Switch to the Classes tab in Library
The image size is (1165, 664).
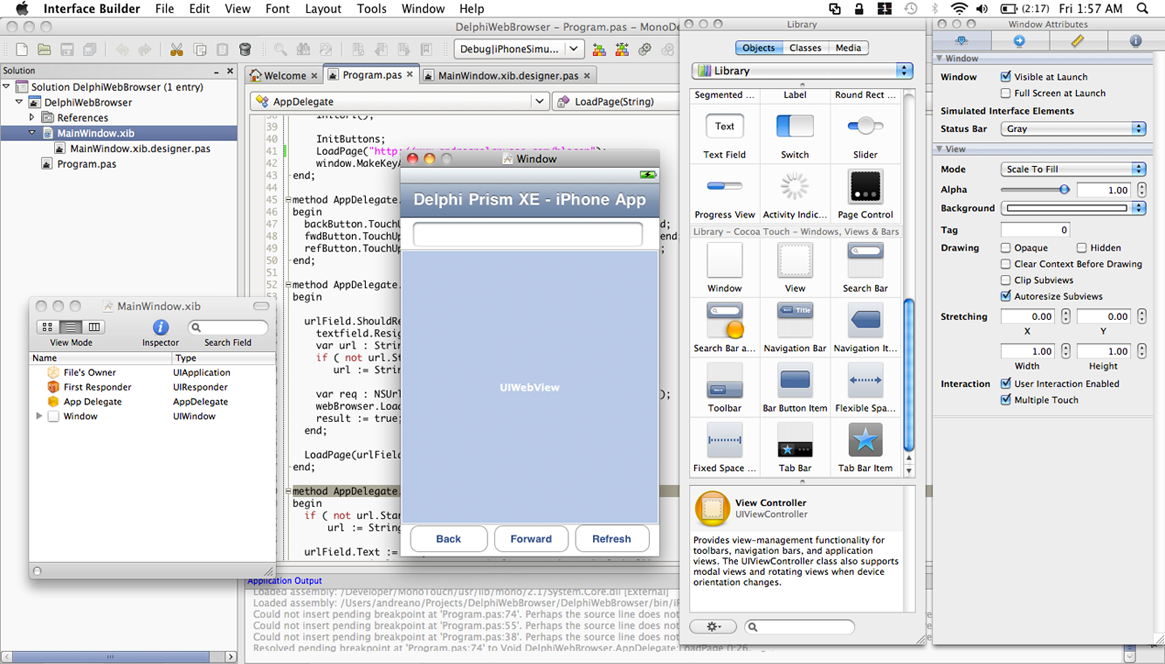tap(805, 48)
